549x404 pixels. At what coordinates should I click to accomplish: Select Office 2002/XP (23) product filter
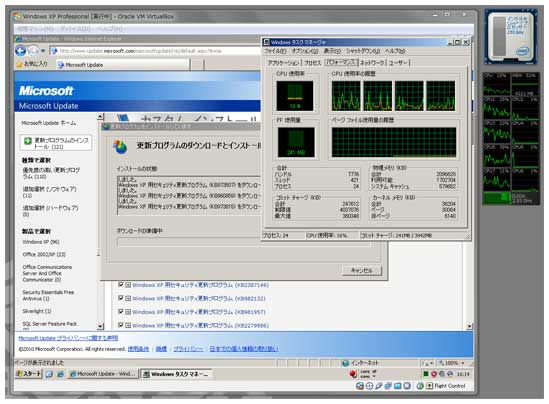[x=44, y=255]
